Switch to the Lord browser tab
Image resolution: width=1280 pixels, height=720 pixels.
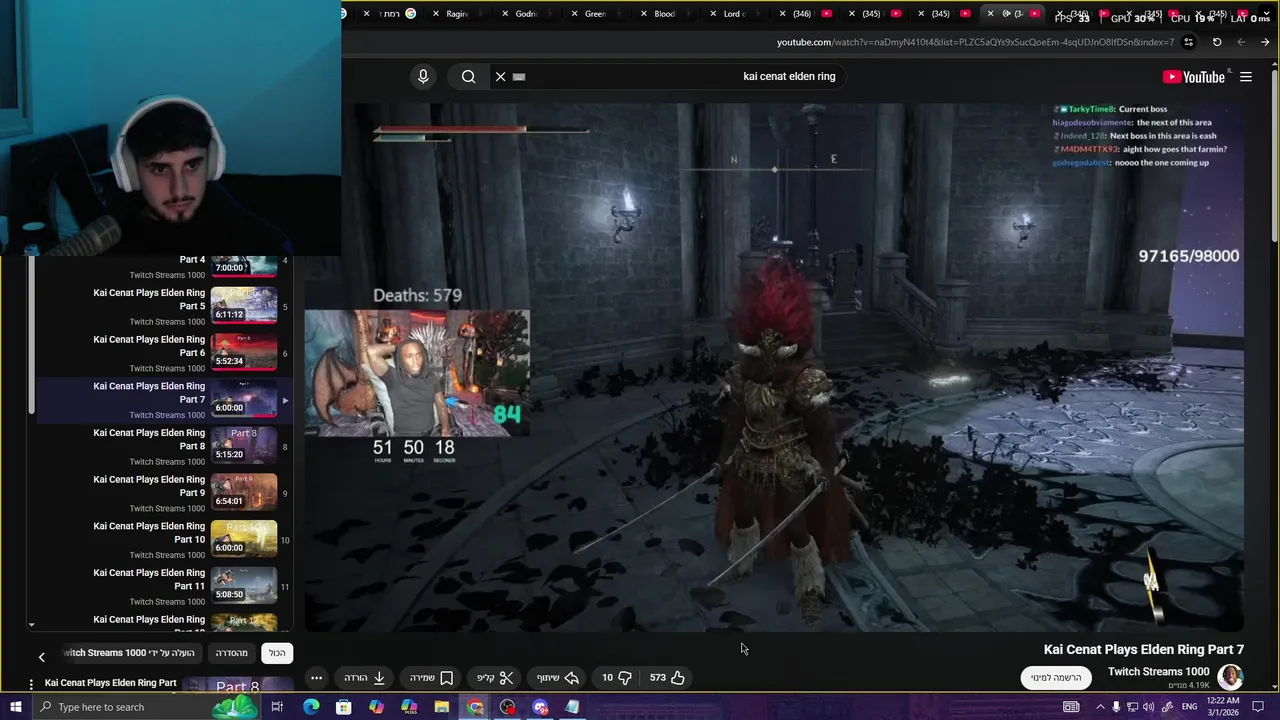[733, 14]
